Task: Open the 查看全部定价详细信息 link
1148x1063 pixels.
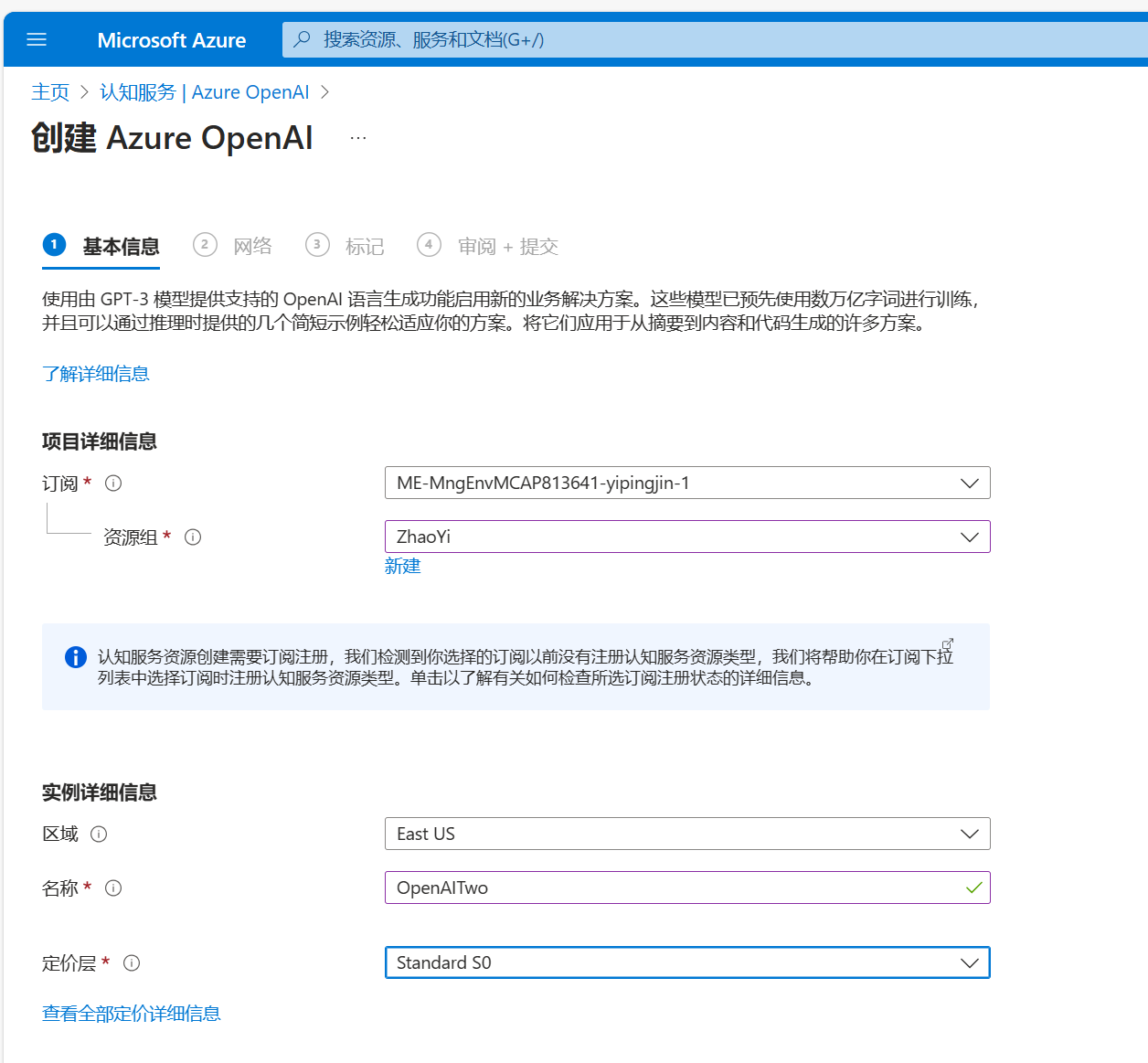Action: click(132, 1014)
